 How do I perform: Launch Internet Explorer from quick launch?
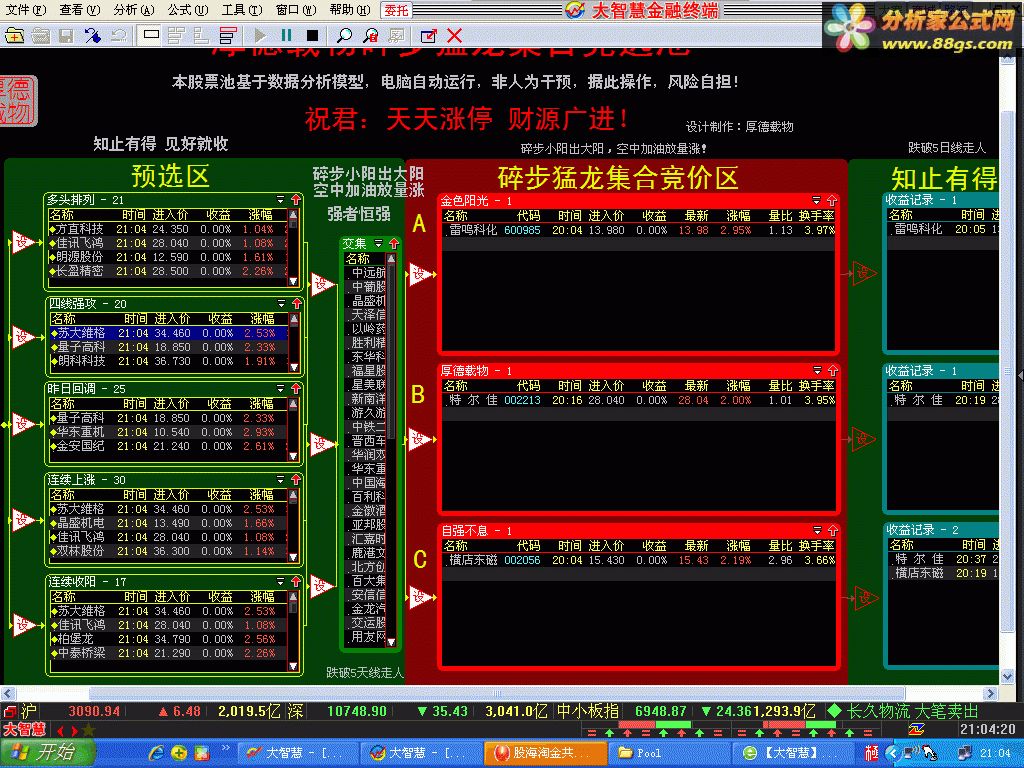tap(156, 753)
